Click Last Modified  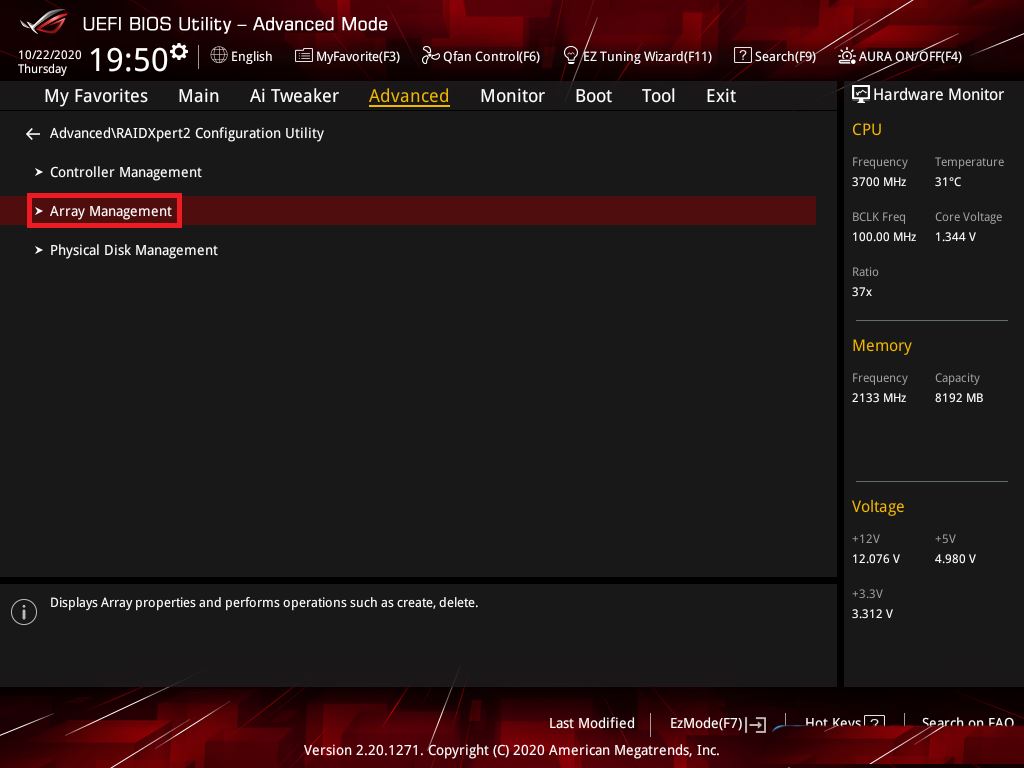pos(592,724)
